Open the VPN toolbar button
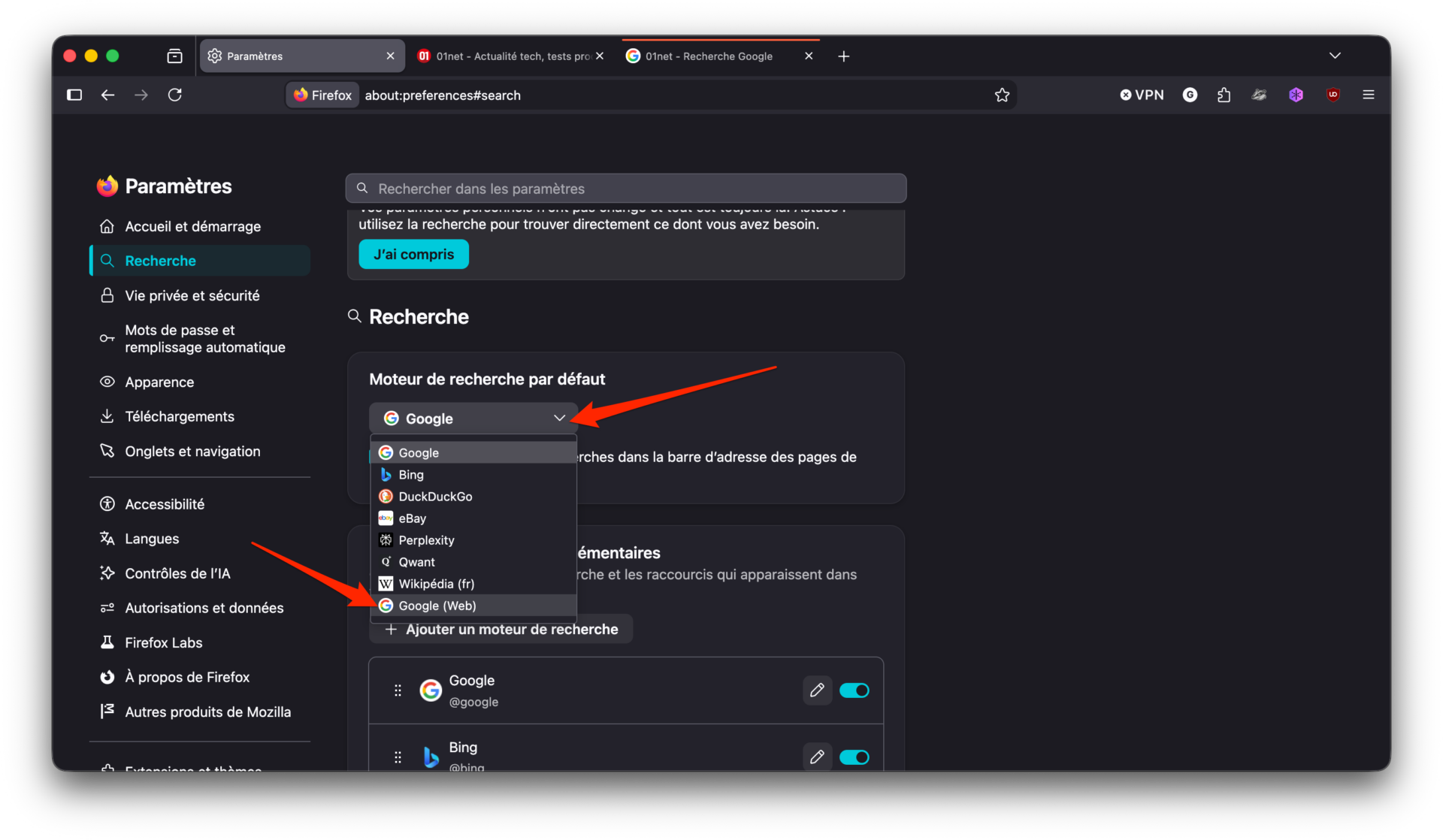Viewport: 1443px width, 840px height. [1142, 95]
